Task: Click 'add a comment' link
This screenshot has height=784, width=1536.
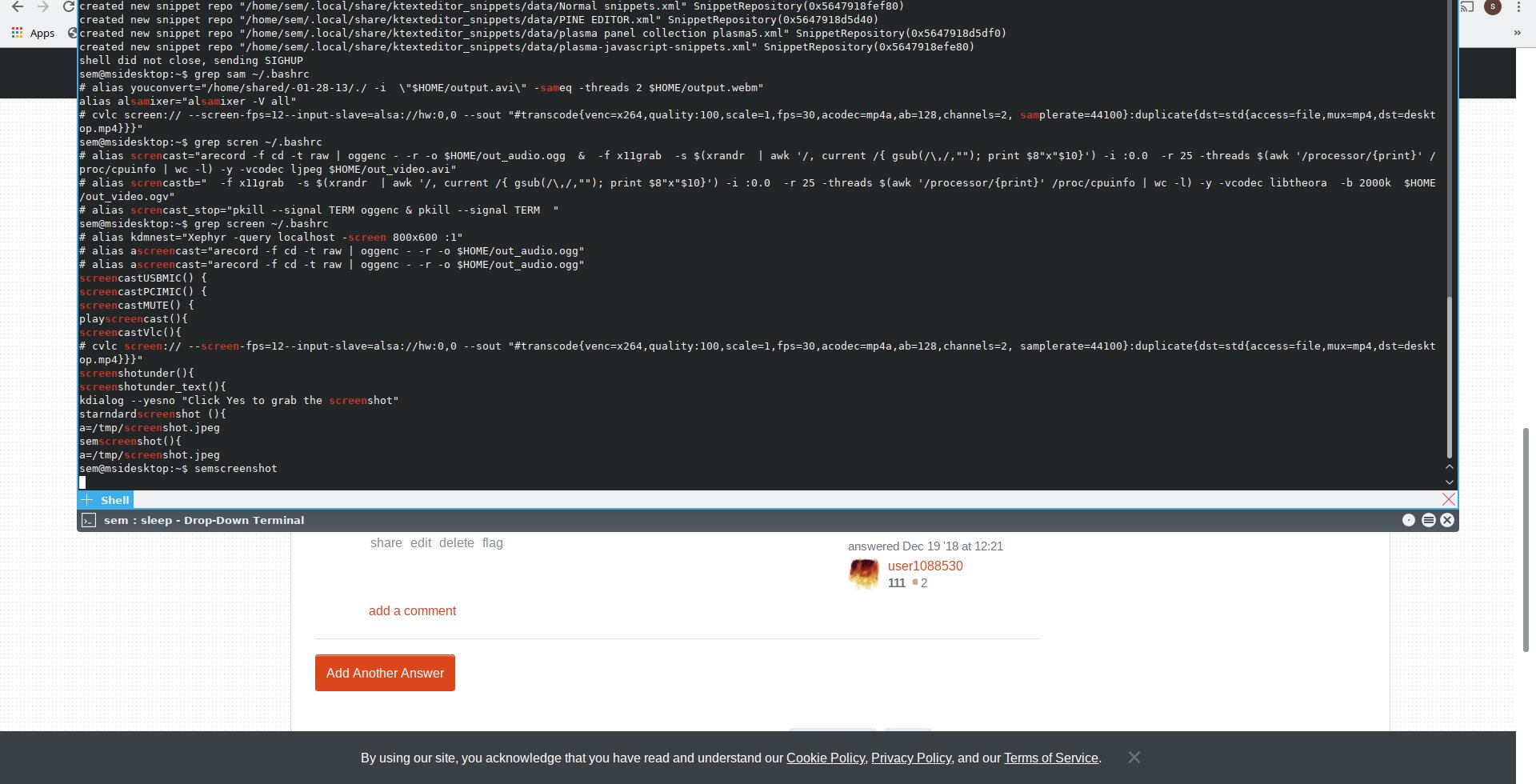Action: coord(412,610)
